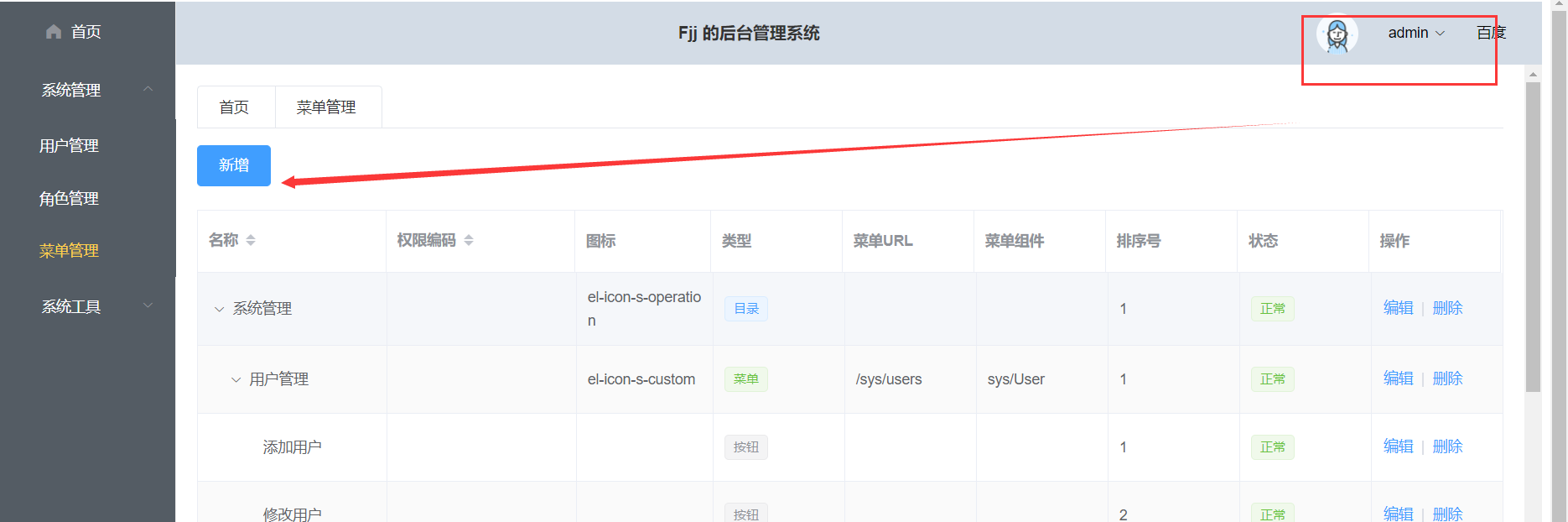
Task: Click the 目录 type tag
Action: [x=746, y=309]
